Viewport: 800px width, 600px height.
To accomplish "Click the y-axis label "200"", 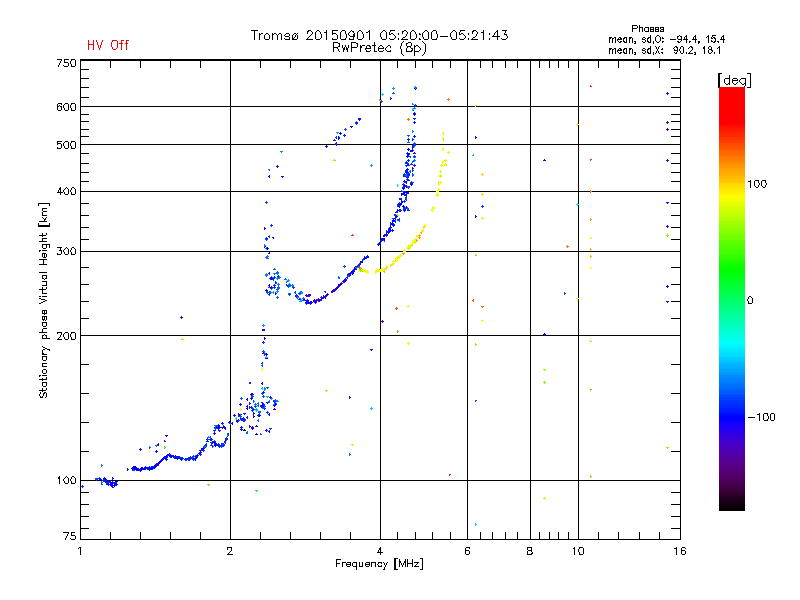I will (66, 336).
